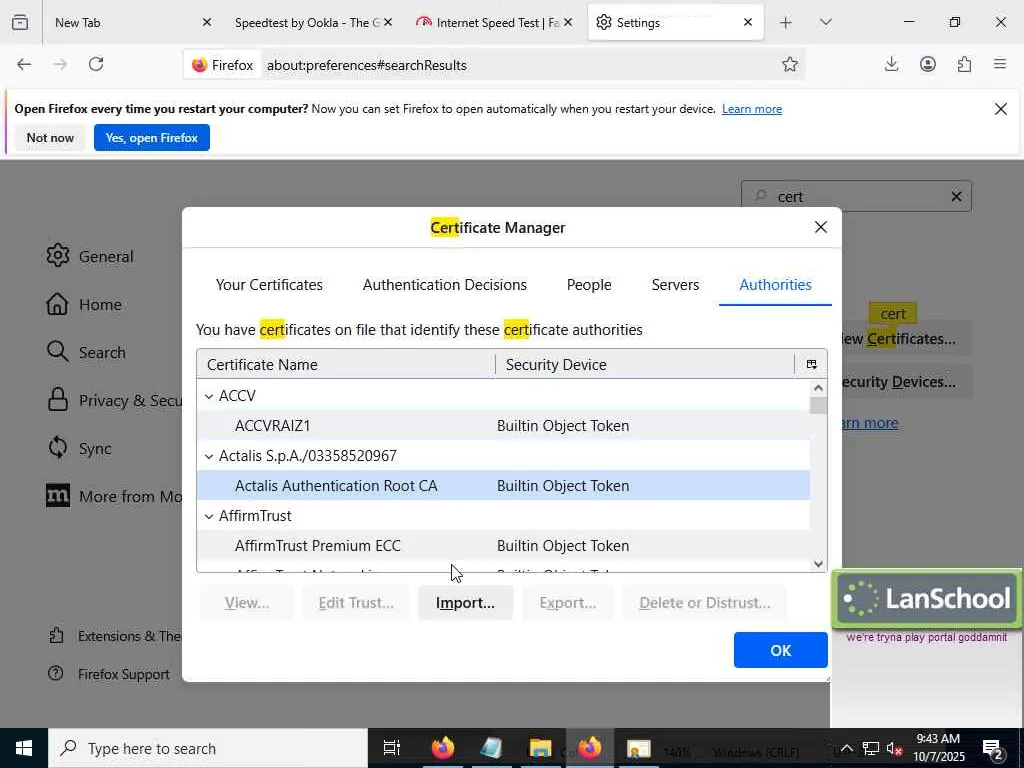Close the Settings tab

click(x=748, y=22)
